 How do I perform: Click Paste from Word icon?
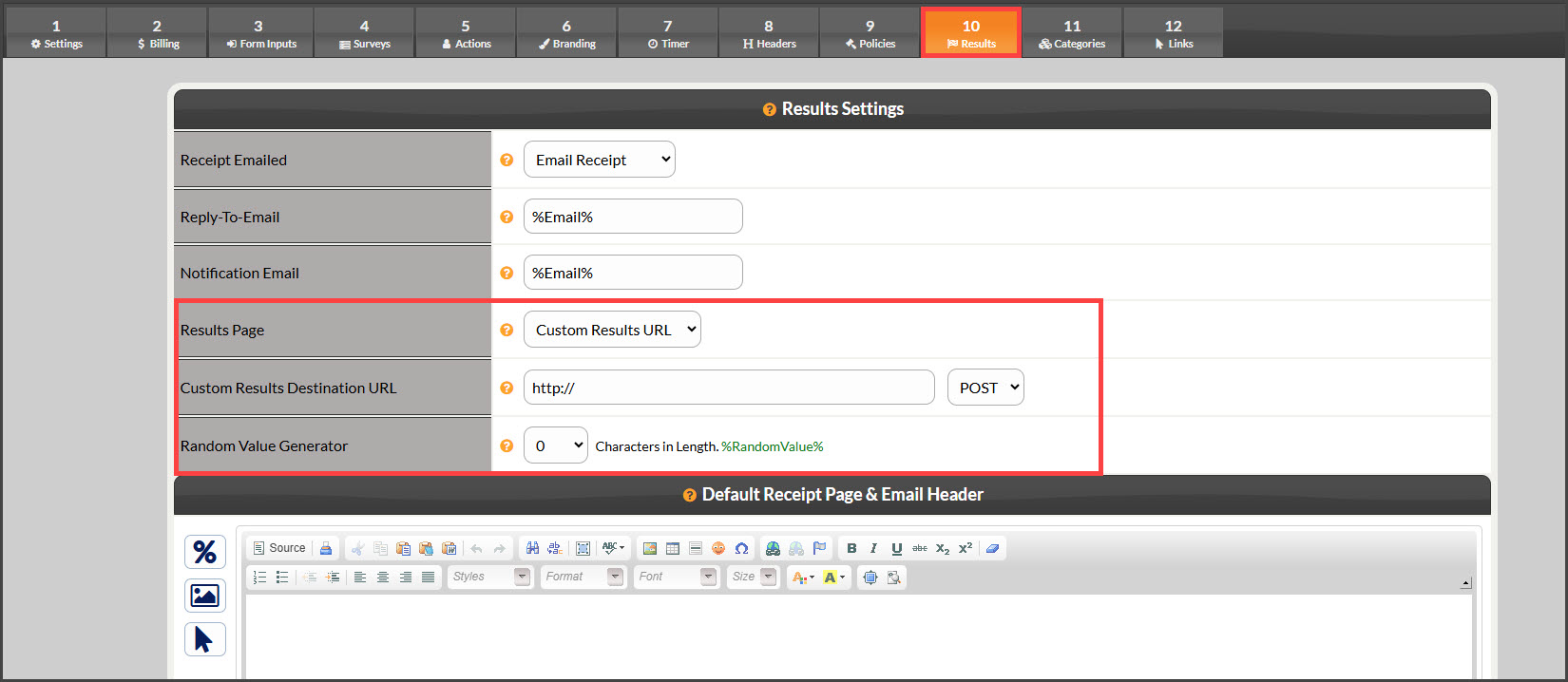[x=449, y=548]
